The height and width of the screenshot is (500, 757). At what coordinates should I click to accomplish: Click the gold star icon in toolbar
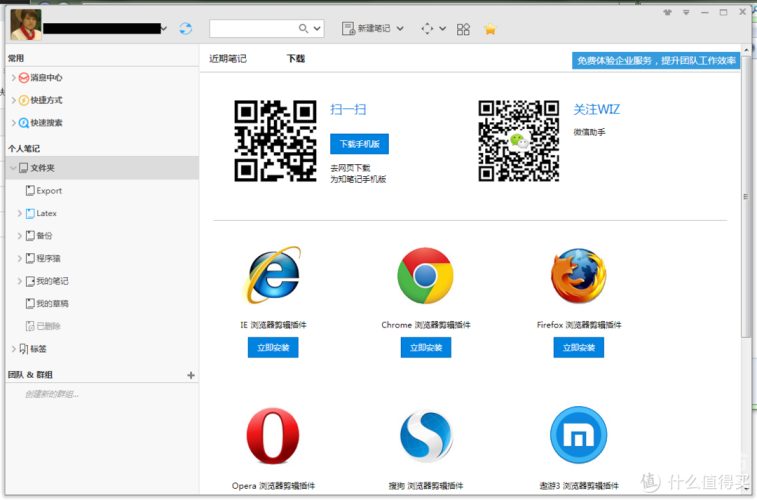tap(490, 29)
